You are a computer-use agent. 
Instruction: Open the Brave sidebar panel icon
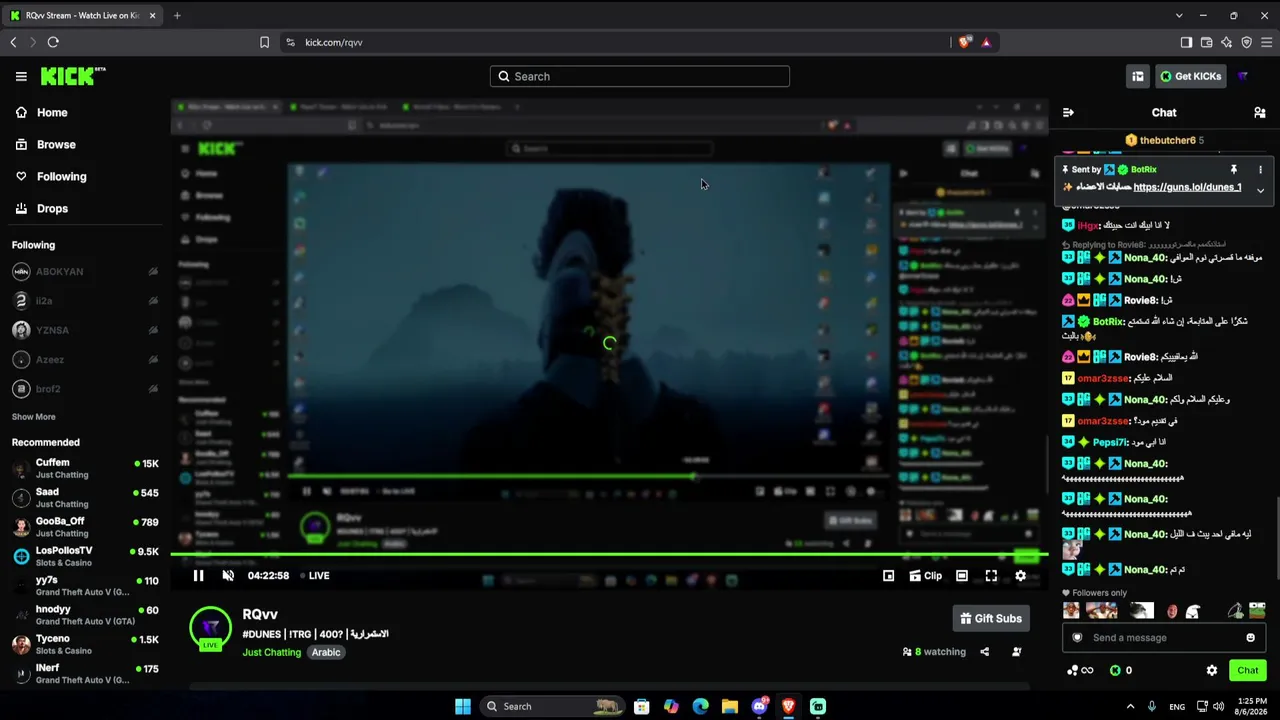1186,42
